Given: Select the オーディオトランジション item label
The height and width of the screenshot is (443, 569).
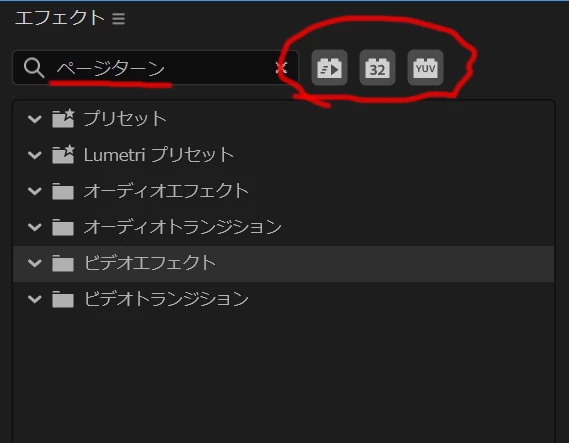Looking at the screenshot, I should [x=183, y=227].
